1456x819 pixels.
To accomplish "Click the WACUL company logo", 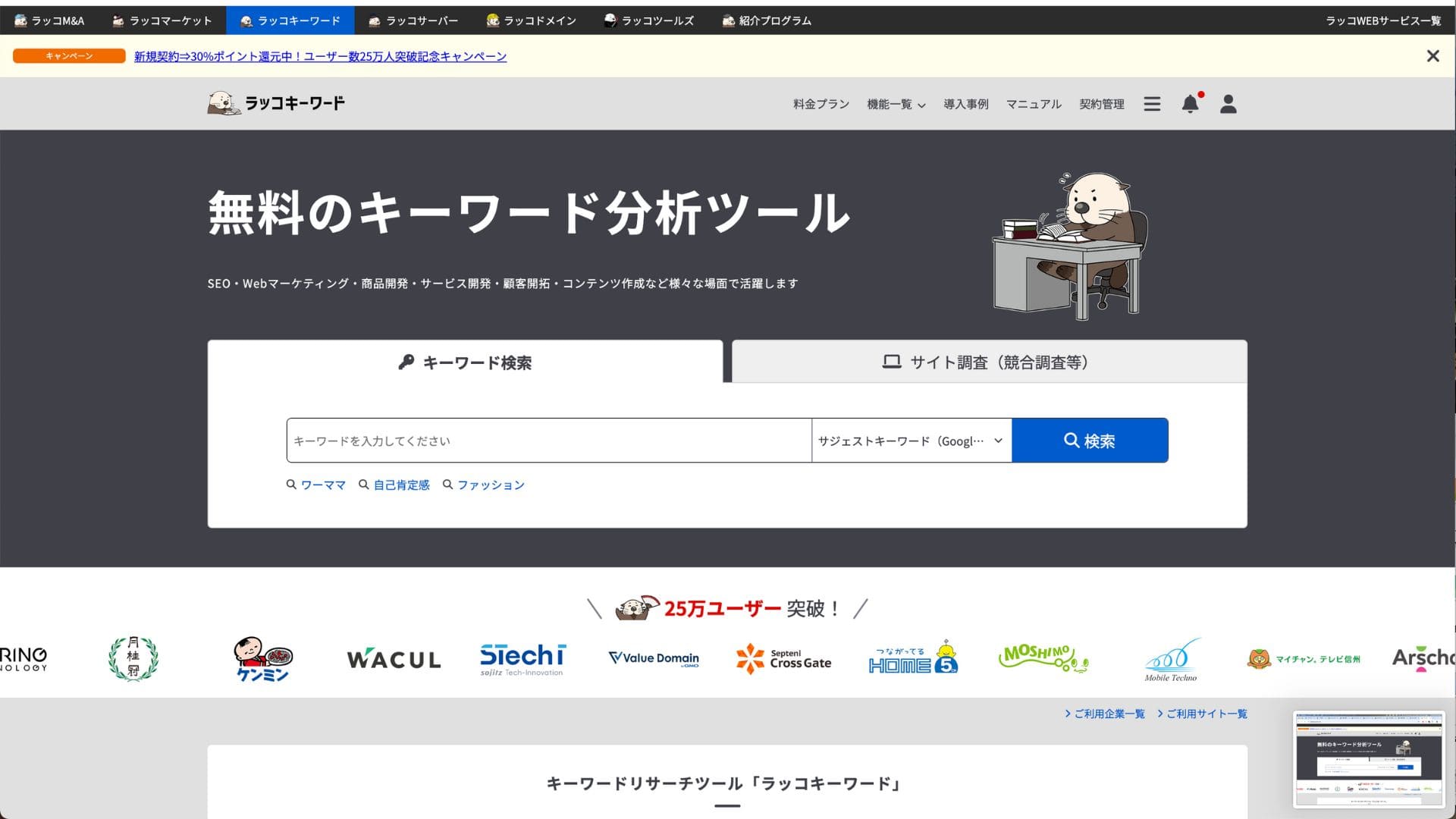I will point(394,659).
